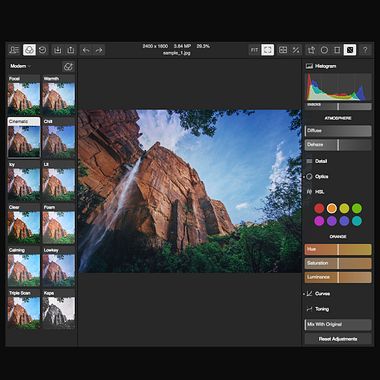The width and height of the screenshot is (380, 380).
Task: Undo the last edit with arrow icon
Action: click(86, 50)
